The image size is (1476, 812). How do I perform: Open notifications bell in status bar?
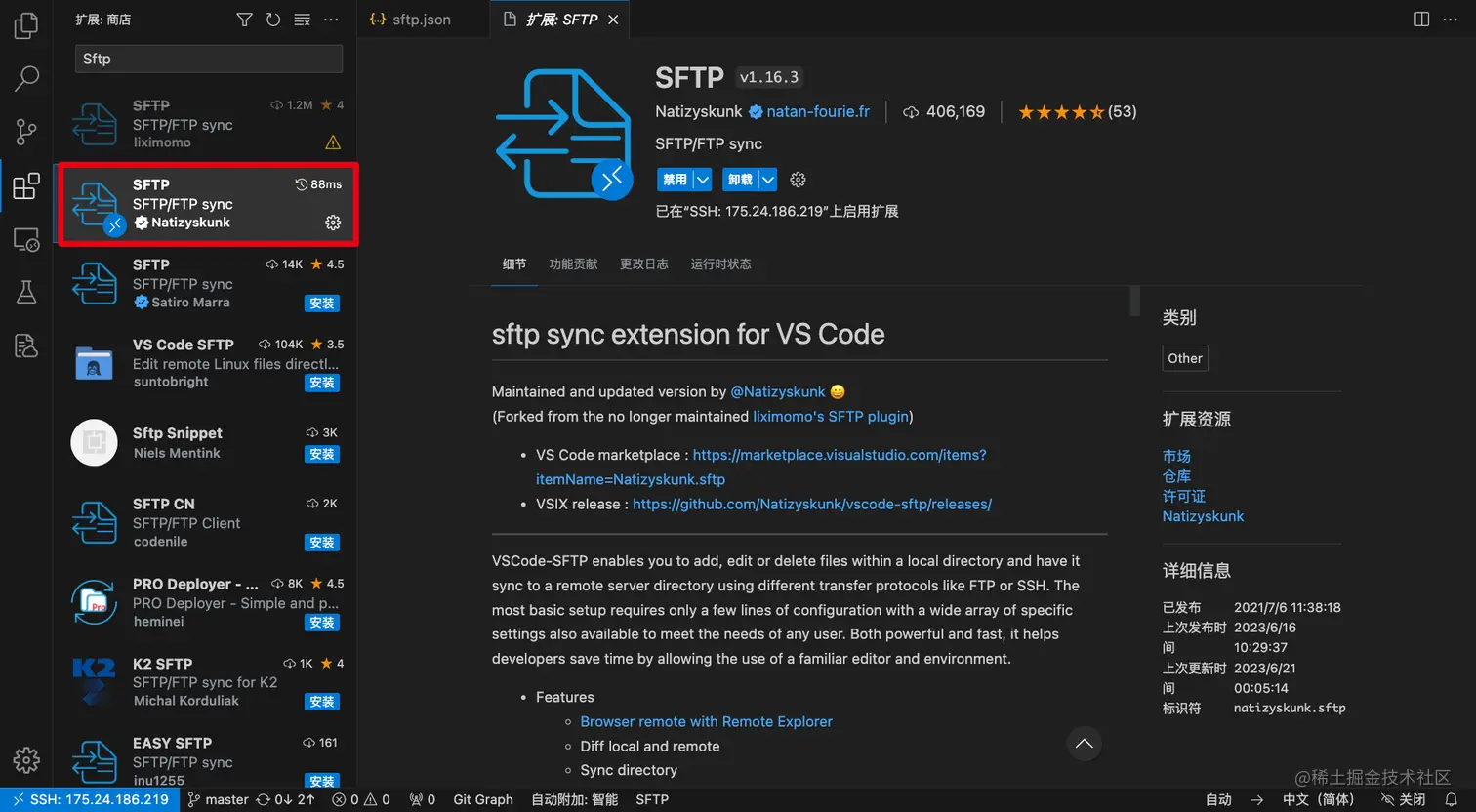tap(1452, 799)
